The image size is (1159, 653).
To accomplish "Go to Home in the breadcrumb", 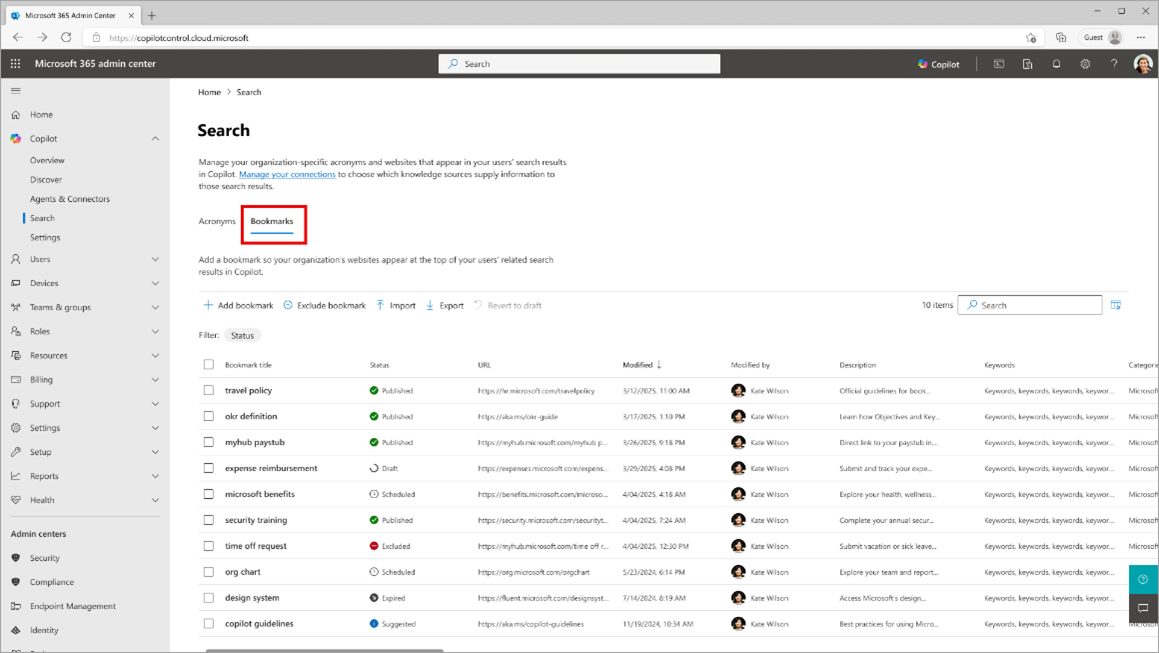I will (x=209, y=92).
